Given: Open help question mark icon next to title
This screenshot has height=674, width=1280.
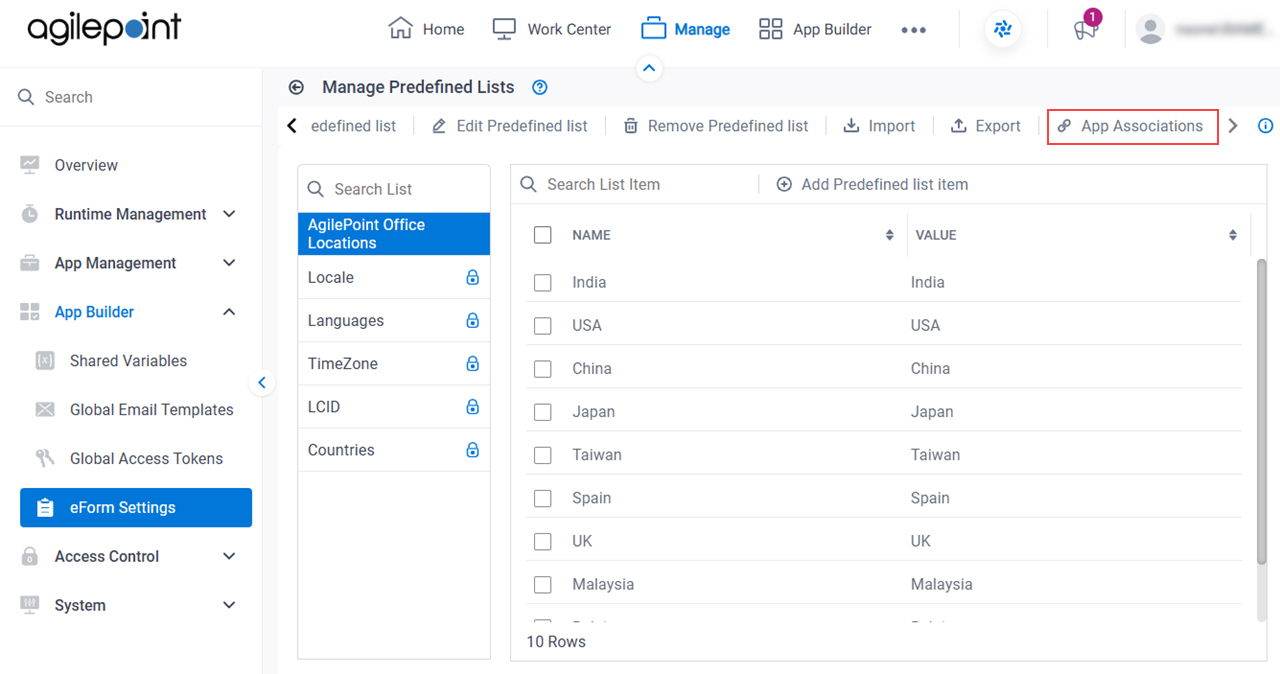Looking at the screenshot, I should pos(540,87).
